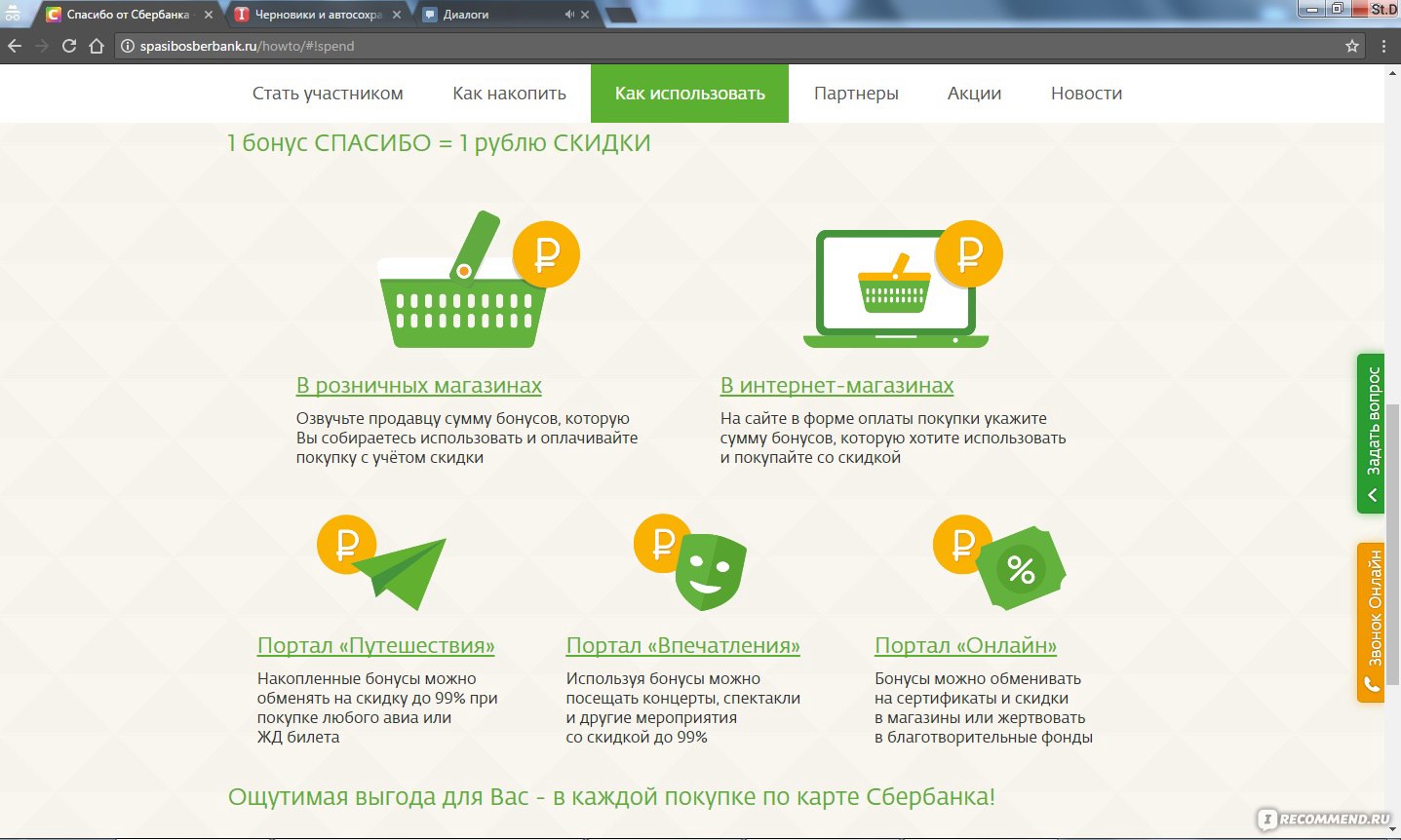
Task: Close the Спасибо от Сбербанка tab
Action: click(209, 15)
